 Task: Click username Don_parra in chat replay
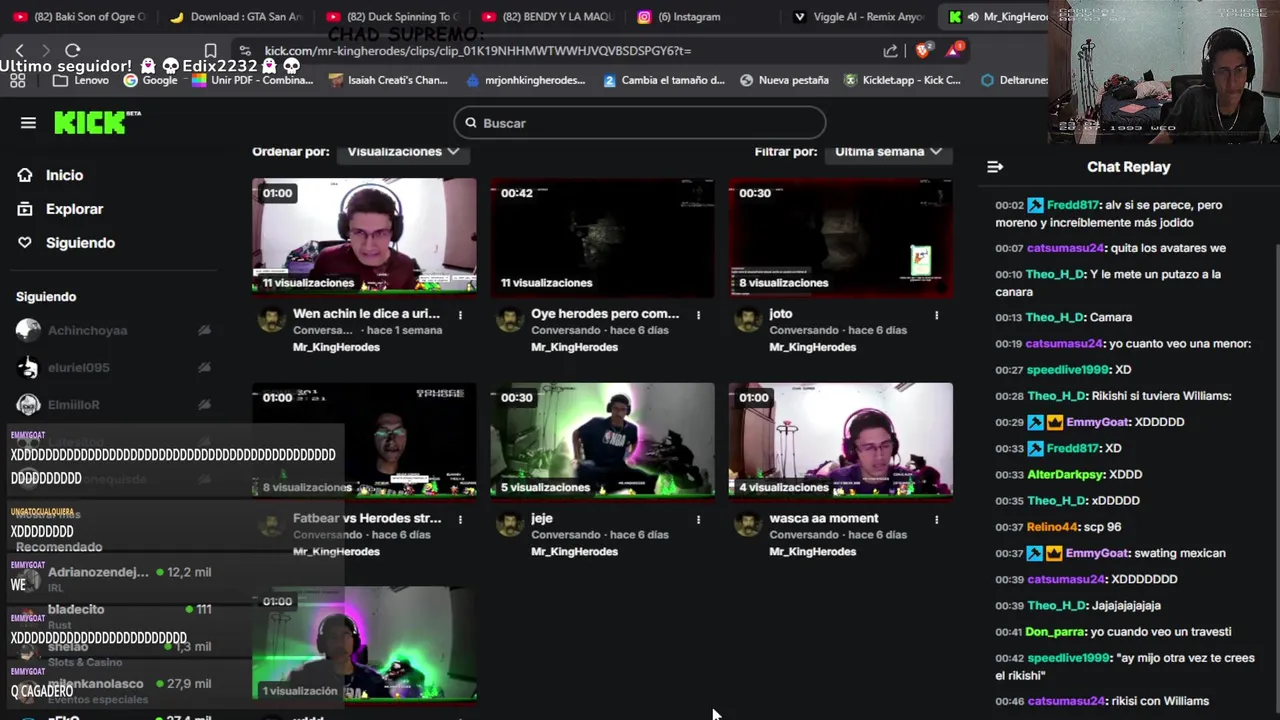(x=1055, y=632)
